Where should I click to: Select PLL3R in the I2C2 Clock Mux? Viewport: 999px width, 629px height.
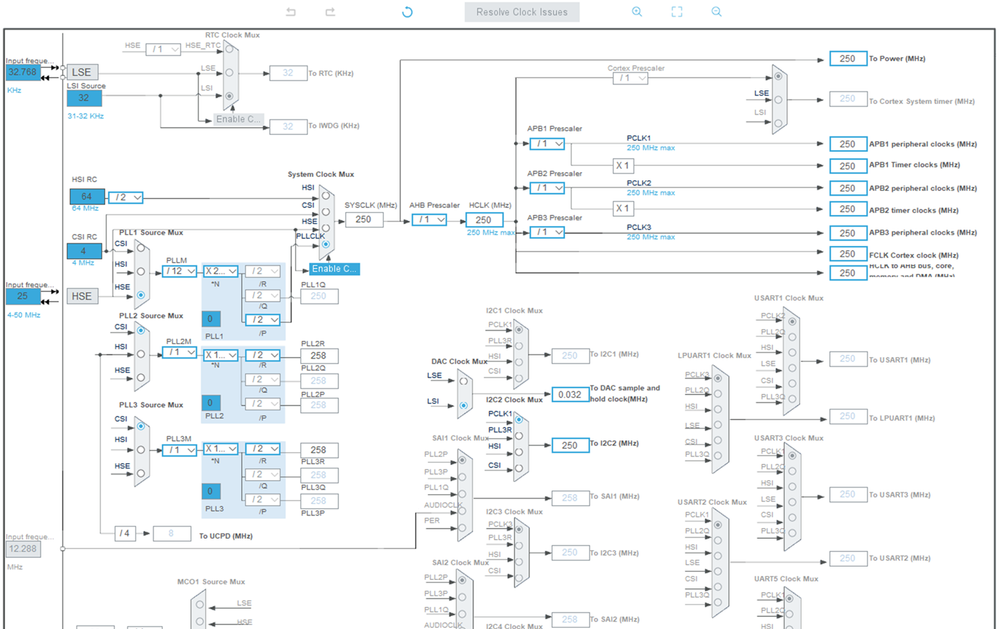tap(519, 436)
